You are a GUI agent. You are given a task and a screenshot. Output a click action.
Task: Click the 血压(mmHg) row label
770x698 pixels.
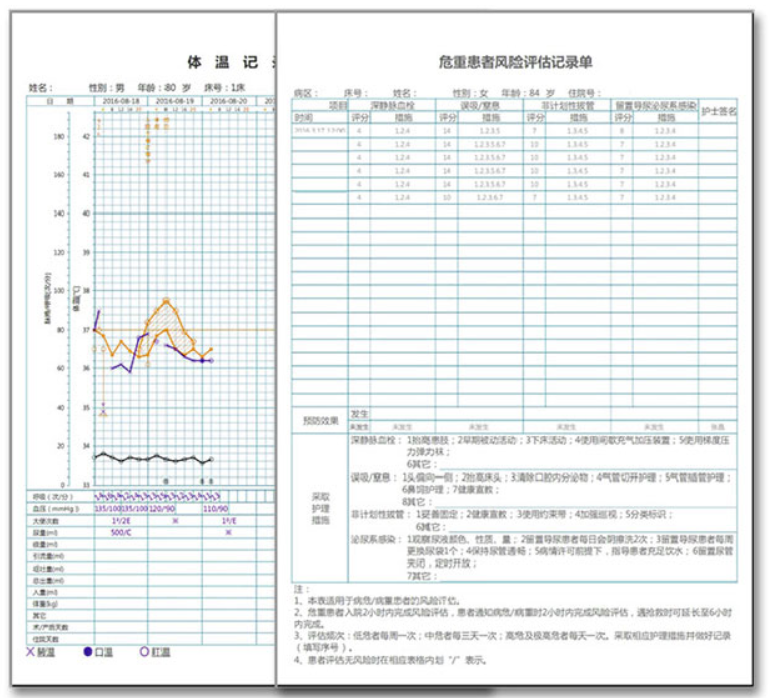(x=55, y=509)
